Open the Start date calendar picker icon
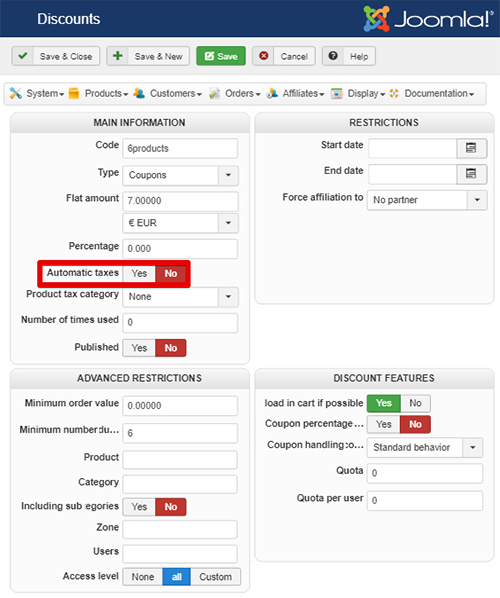The image size is (500, 598). 471,148
